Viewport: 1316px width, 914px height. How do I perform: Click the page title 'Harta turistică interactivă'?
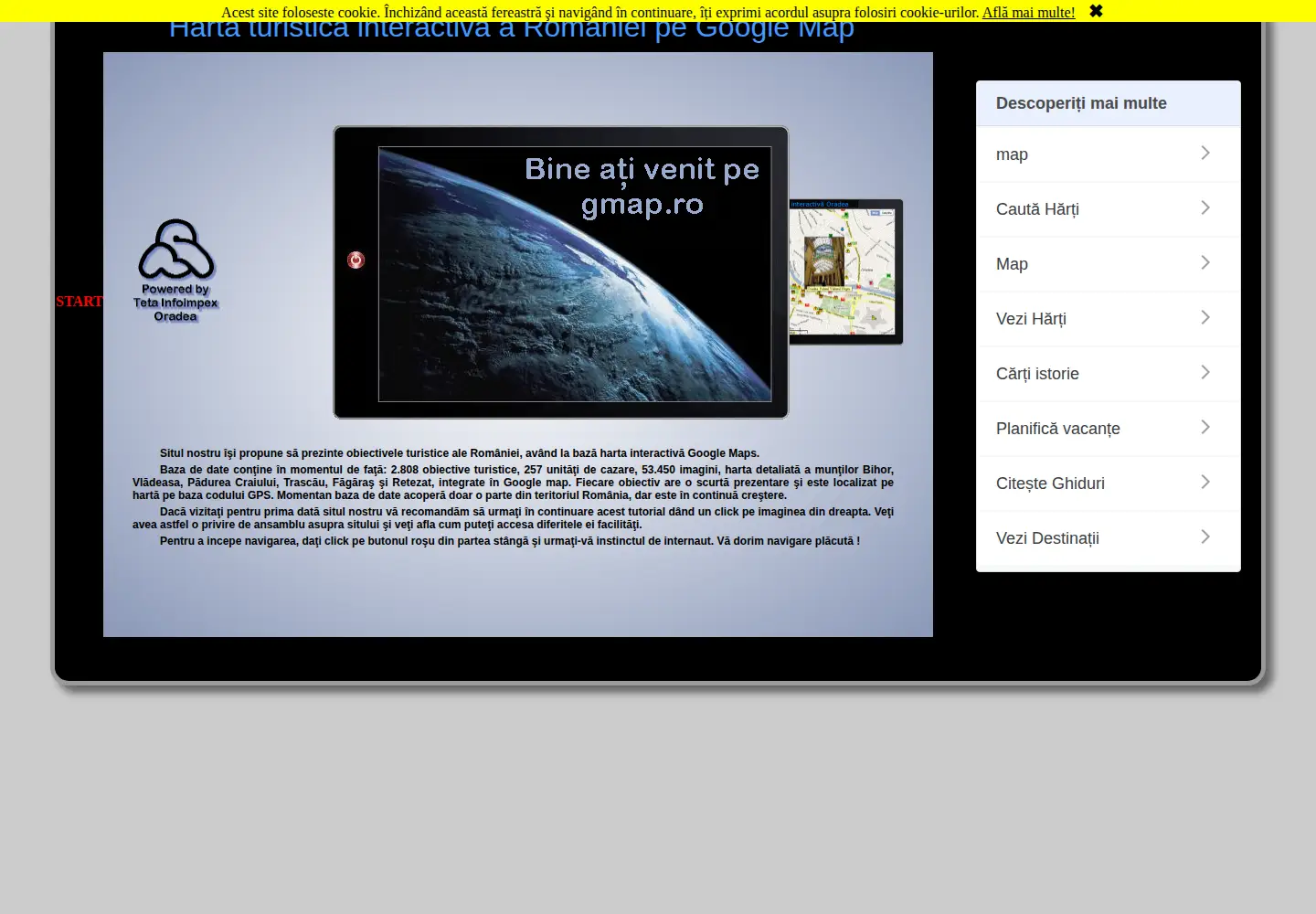[x=512, y=31]
